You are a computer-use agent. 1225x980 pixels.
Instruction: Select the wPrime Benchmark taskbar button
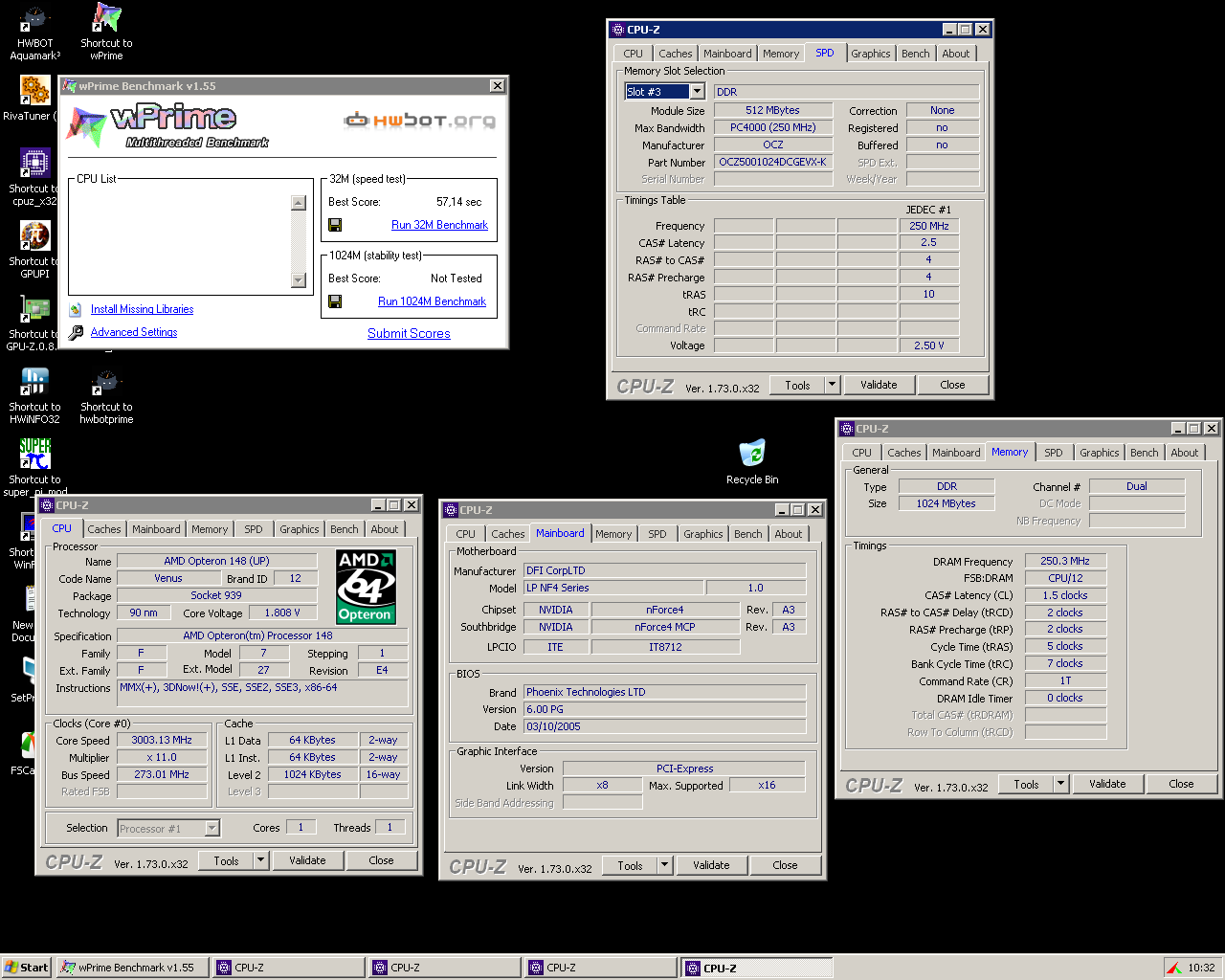click(x=132, y=968)
